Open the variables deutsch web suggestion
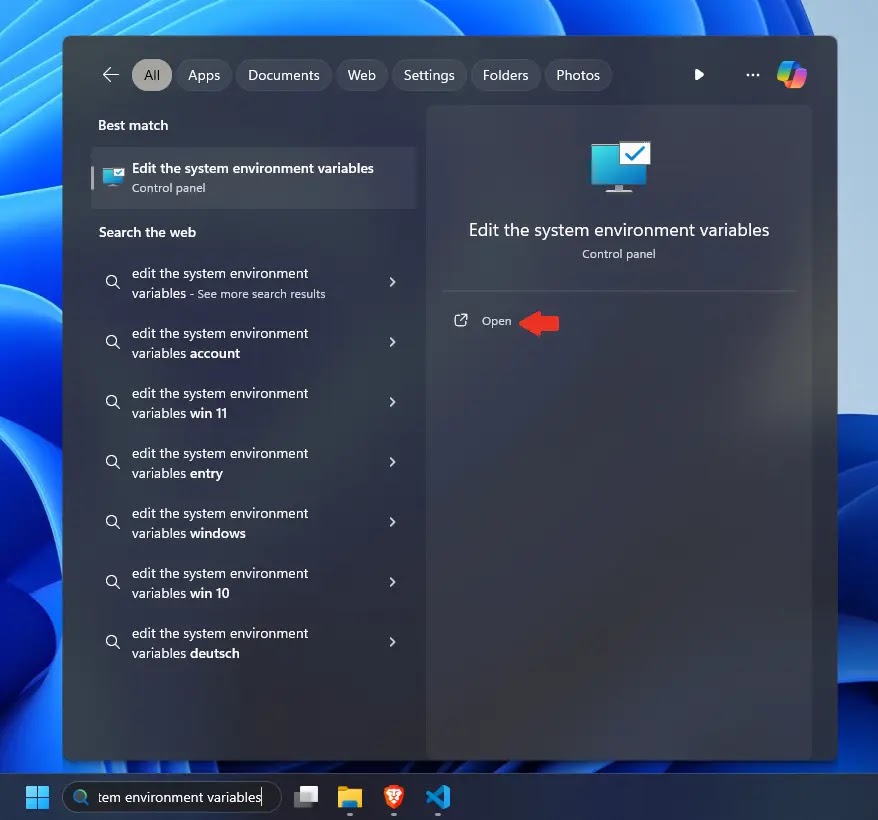 (x=253, y=642)
